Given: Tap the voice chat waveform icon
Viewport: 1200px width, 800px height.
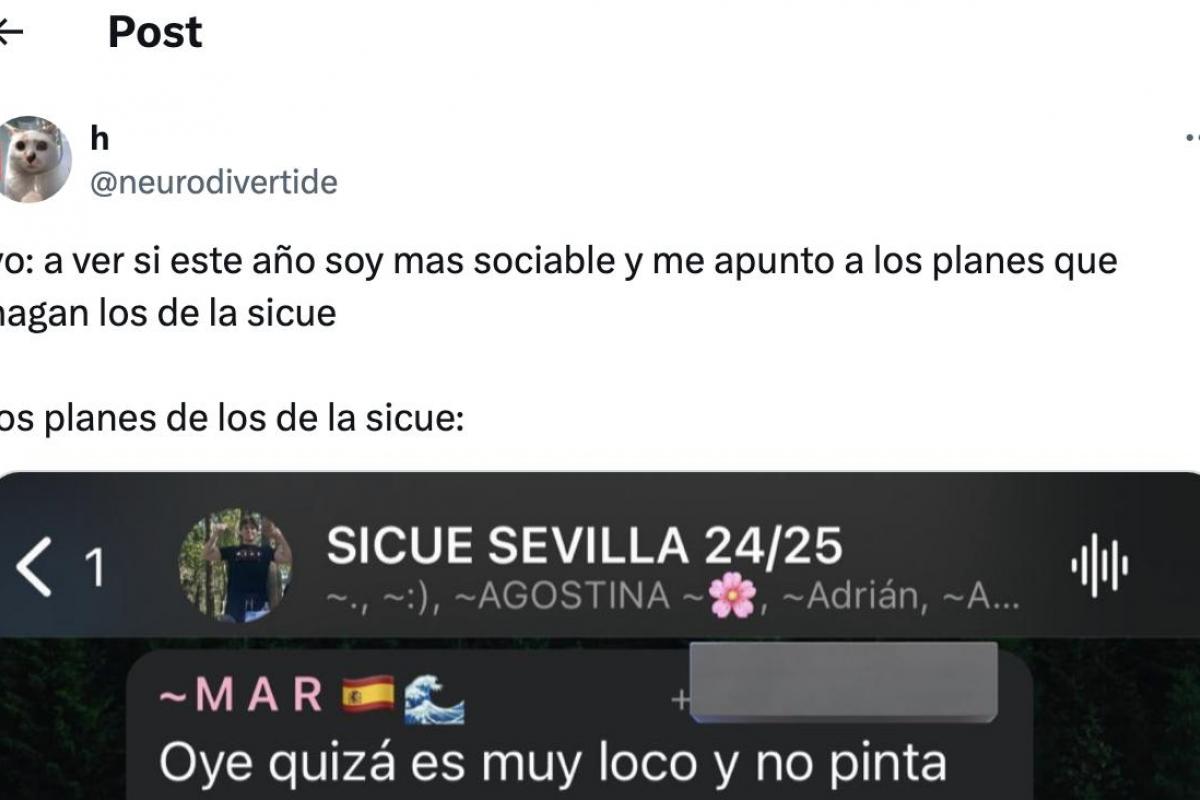Looking at the screenshot, I should [x=1099, y=566].
